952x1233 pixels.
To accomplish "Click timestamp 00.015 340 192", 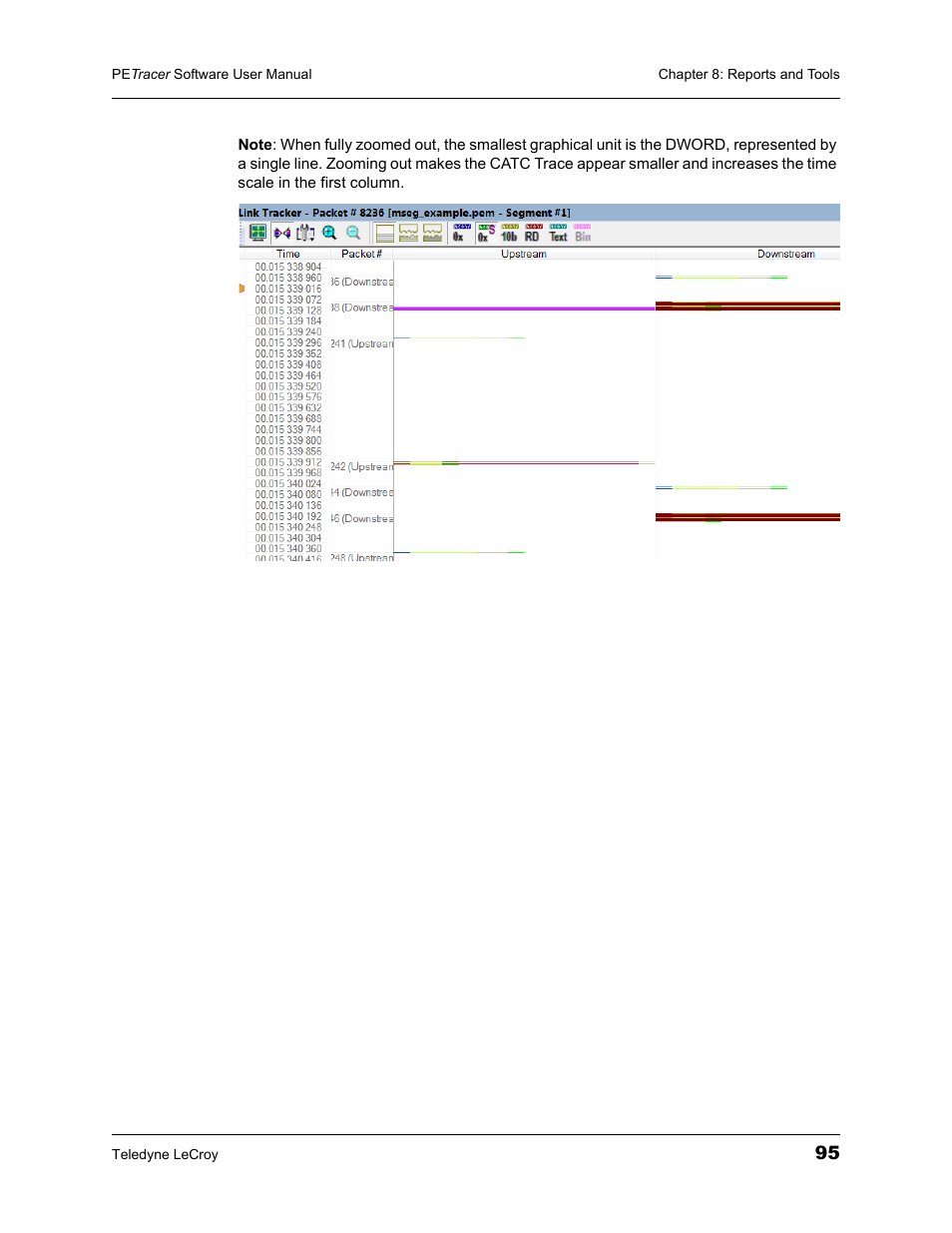I will 288,517.
